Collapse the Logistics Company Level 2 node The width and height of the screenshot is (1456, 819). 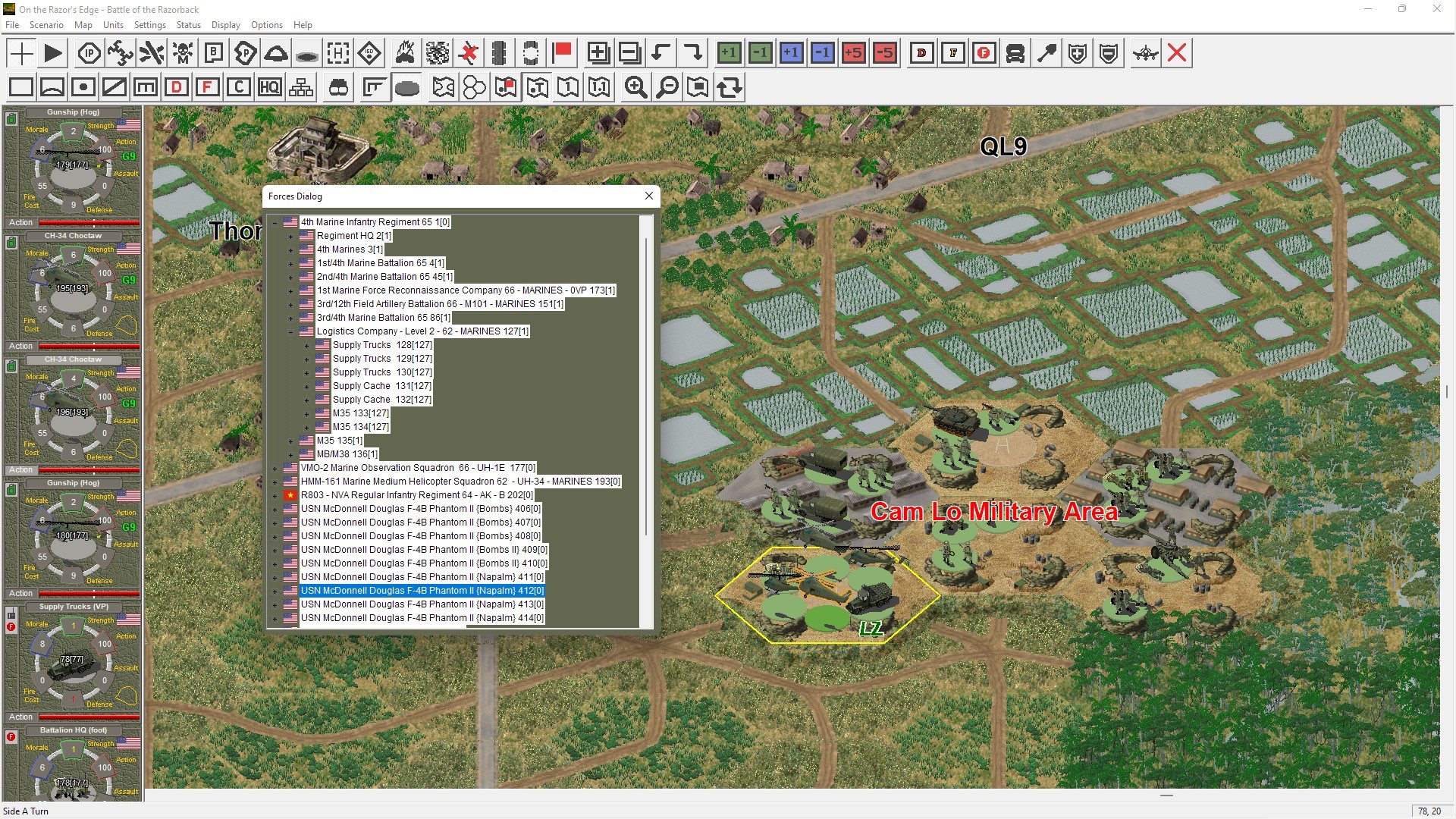tap(290, 332)
